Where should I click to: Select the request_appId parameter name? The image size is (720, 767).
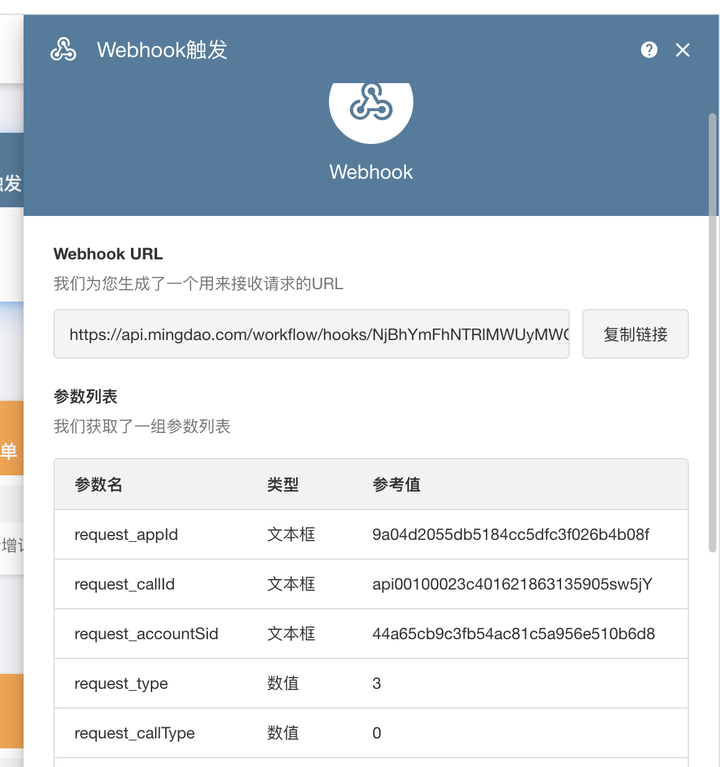[126, 535]
